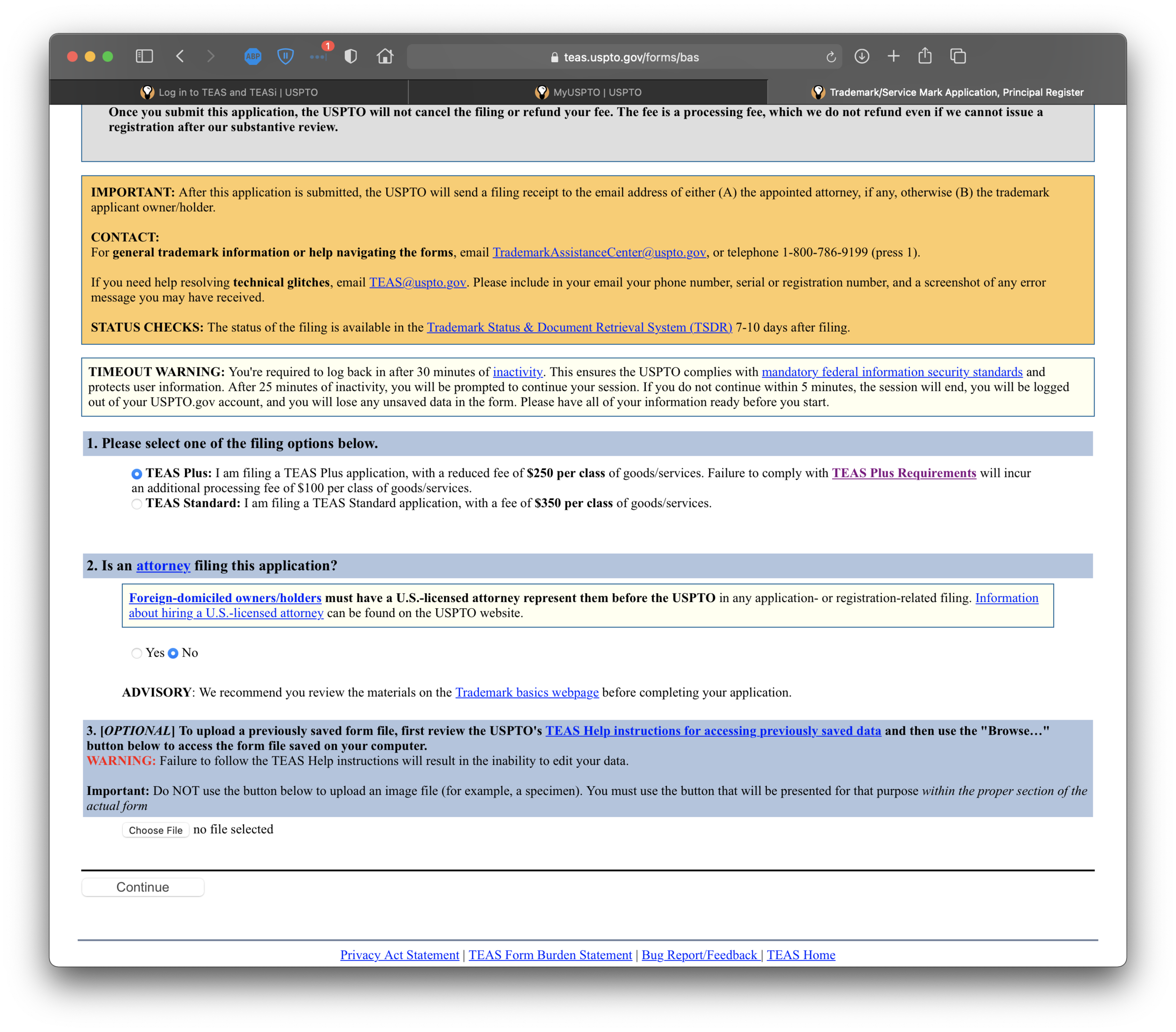Select the TEAS Plus filing option
The width and height of the screenshot is (1176, 1032).
coord(136,474)
